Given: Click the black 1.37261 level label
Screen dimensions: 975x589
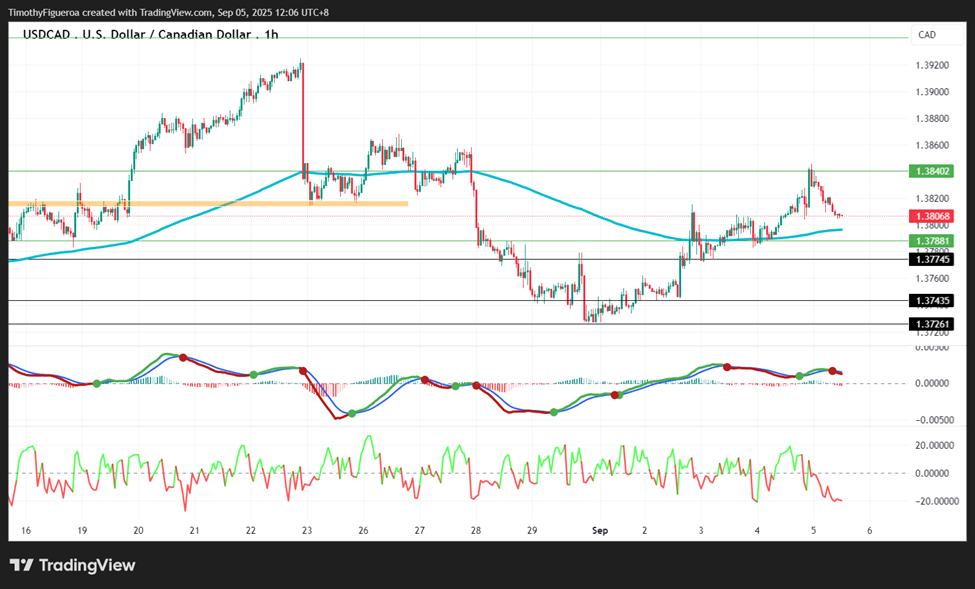Looking at the screenshot, I should tap(931, 324).
